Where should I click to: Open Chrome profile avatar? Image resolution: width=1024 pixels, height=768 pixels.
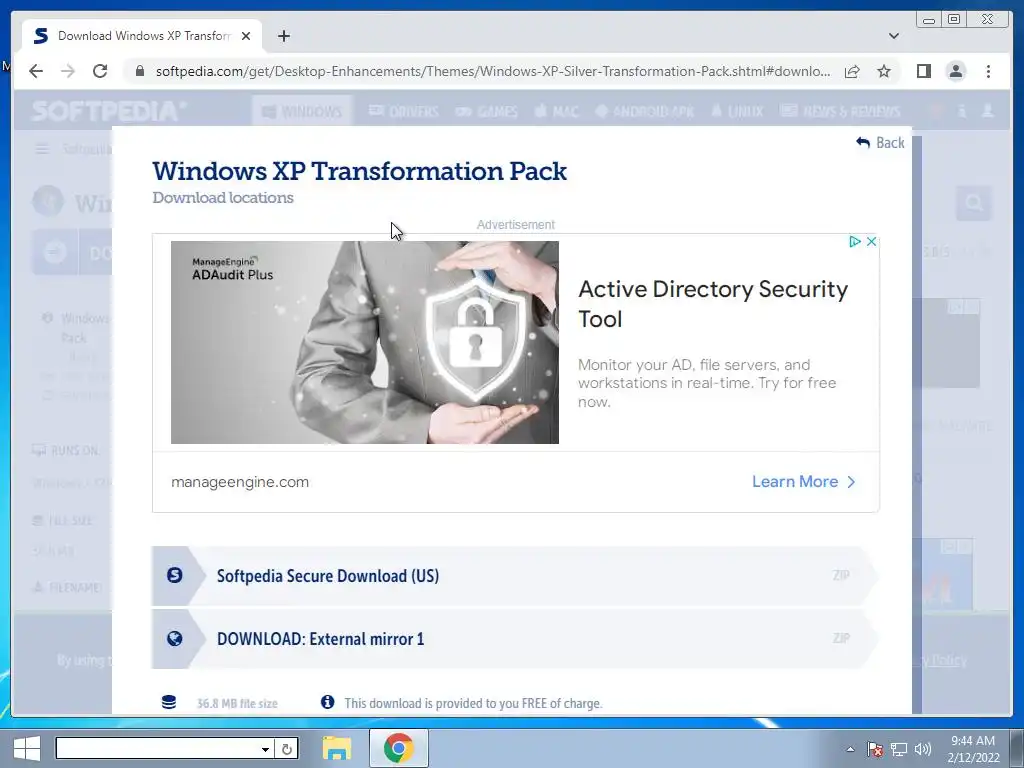(x=955, y=71)
